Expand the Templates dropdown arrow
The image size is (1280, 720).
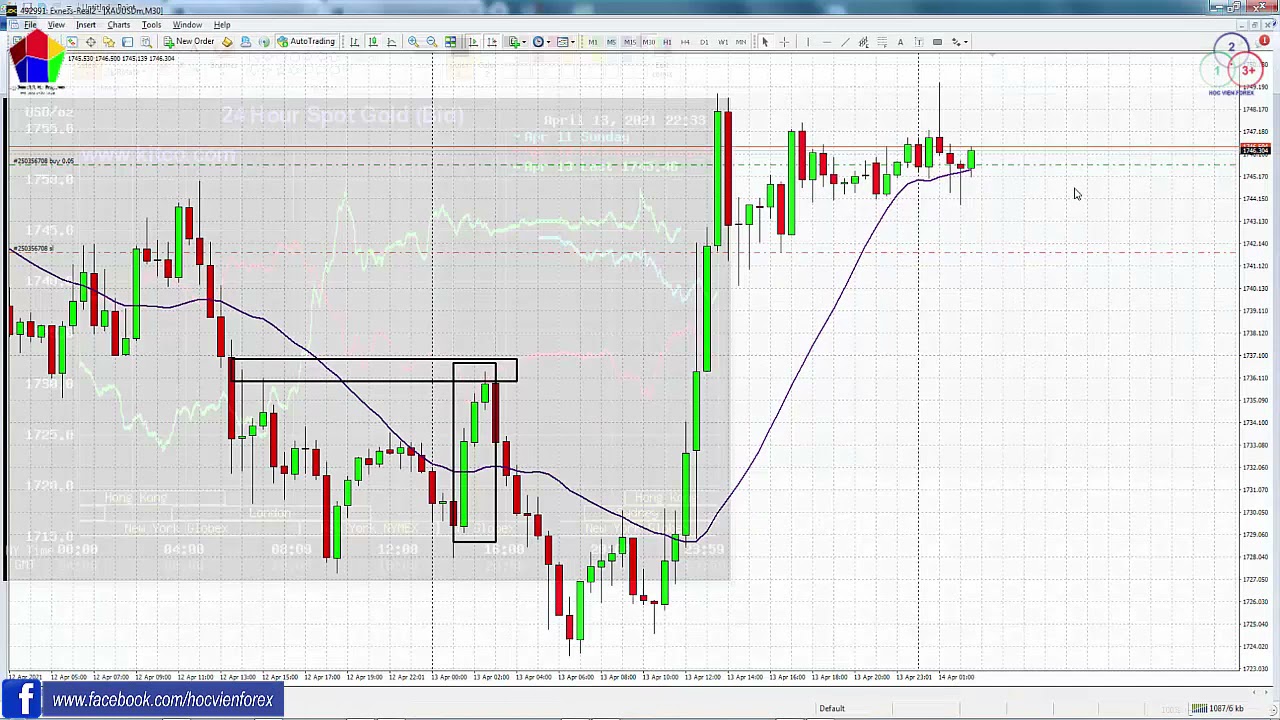(572, 42)
